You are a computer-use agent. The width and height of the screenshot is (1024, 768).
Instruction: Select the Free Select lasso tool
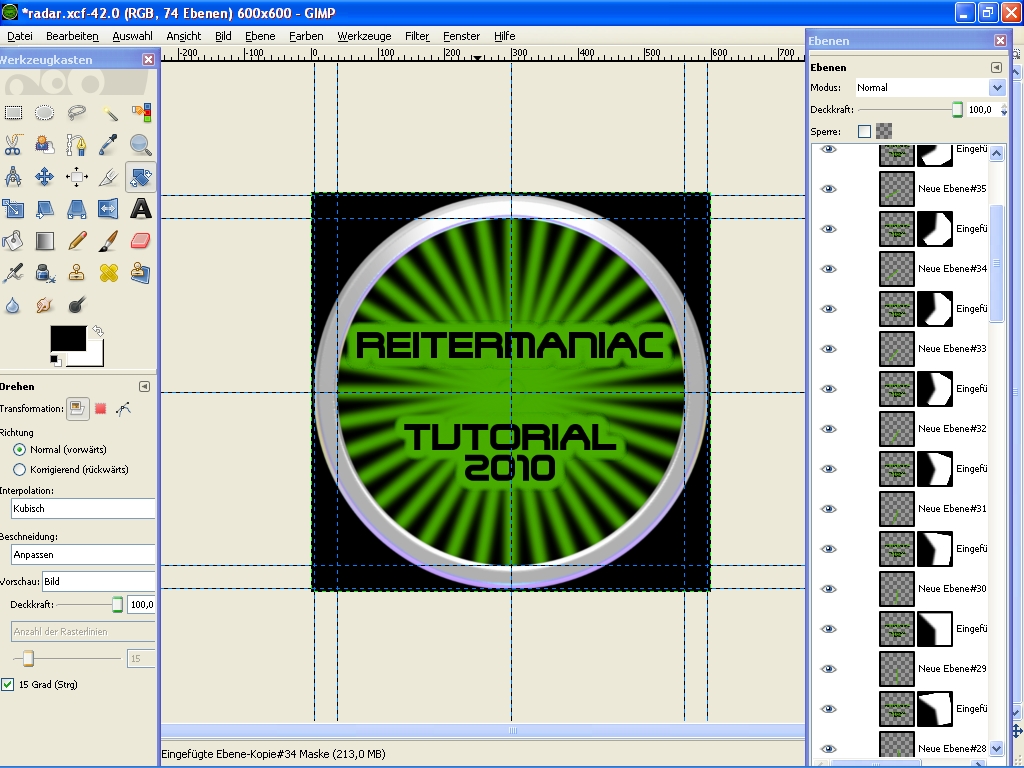click(76, 112)
